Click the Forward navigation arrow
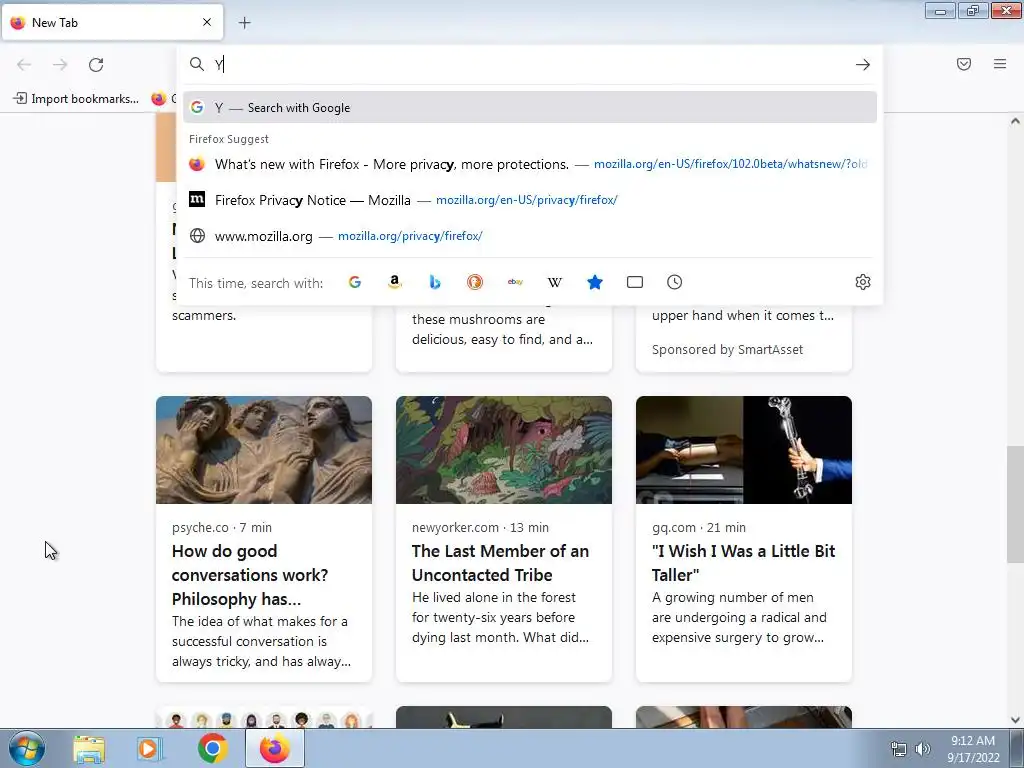 (x=60, y=64)
